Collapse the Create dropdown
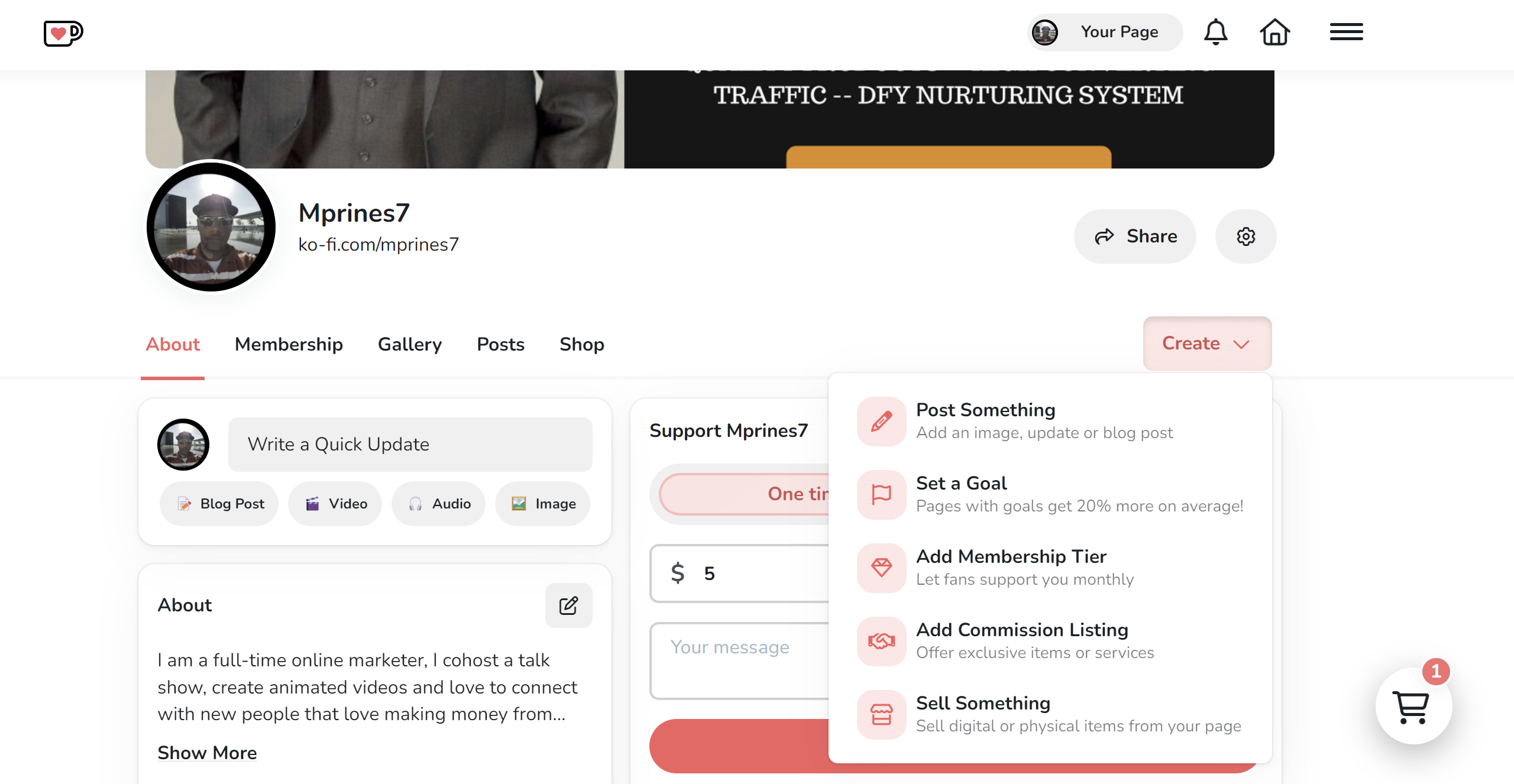1514x784 pixels. point(1206,344)
